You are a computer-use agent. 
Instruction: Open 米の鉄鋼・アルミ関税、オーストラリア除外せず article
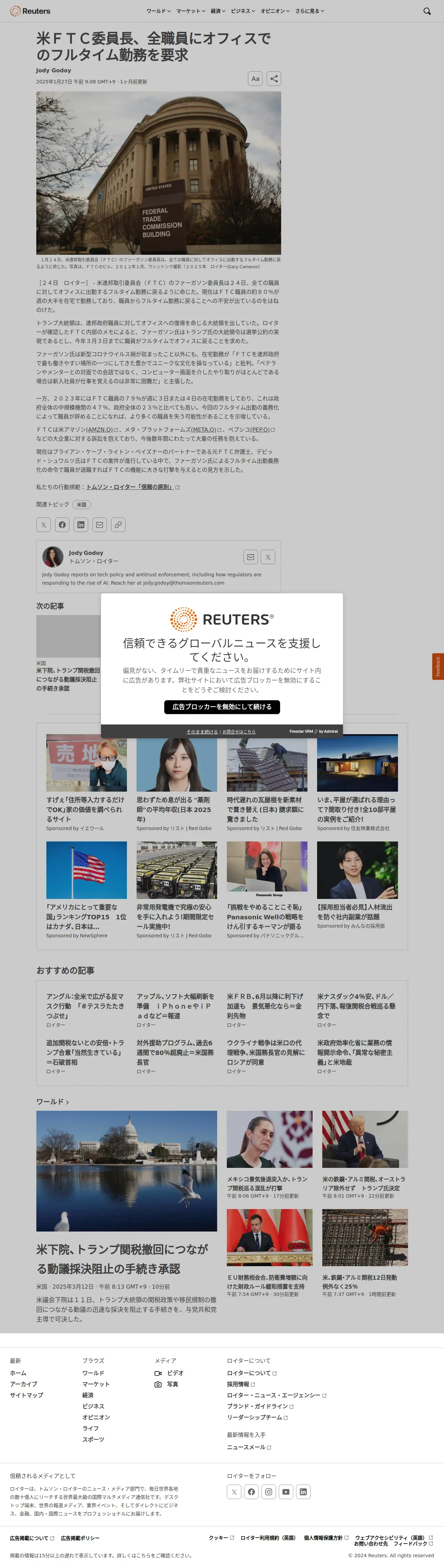pyautogui.click(x=364, y=1183)
